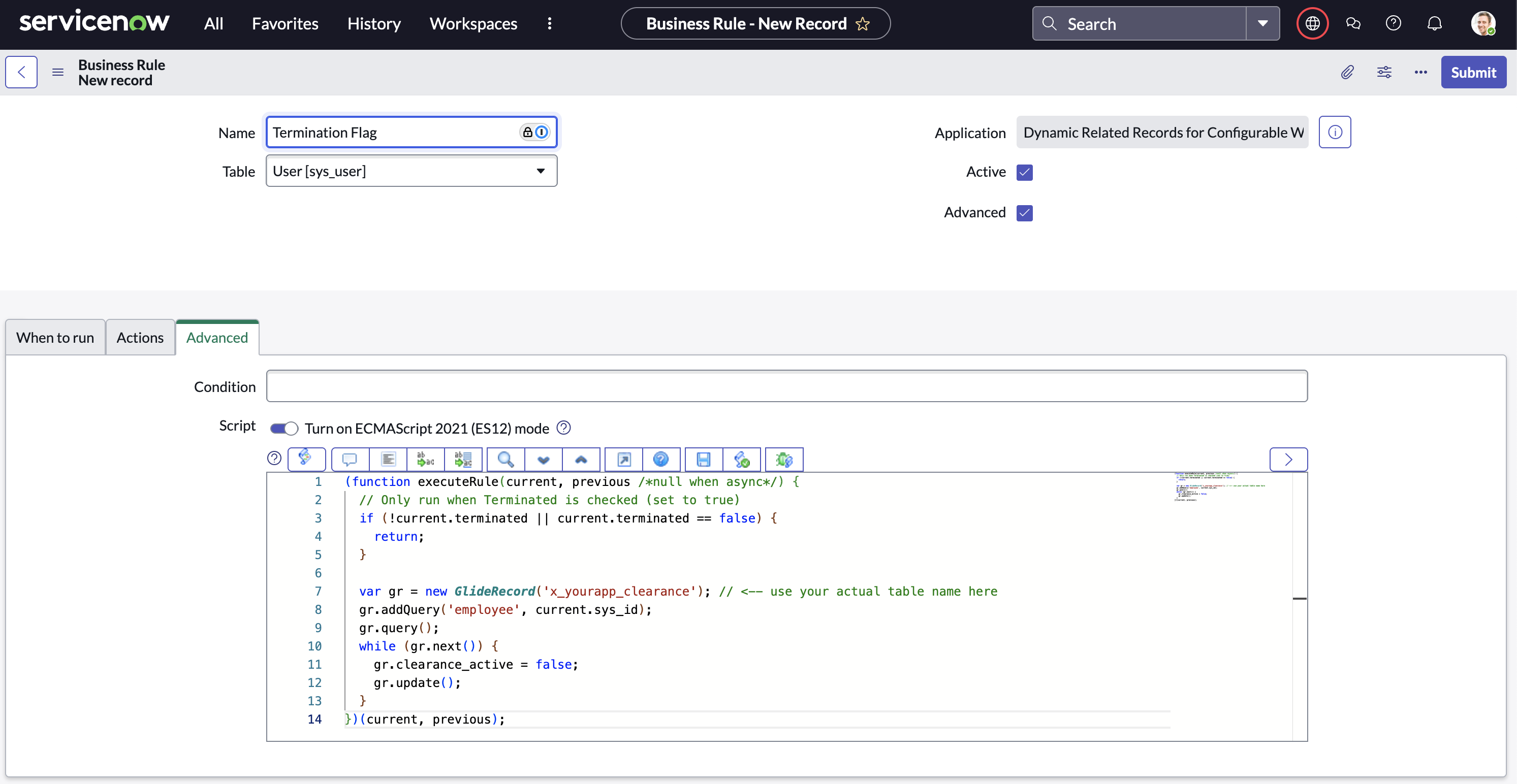Open the Script Debugger bug icon
The height and width of the screenshot is (784, 1517).
click(x=784, y=459)
